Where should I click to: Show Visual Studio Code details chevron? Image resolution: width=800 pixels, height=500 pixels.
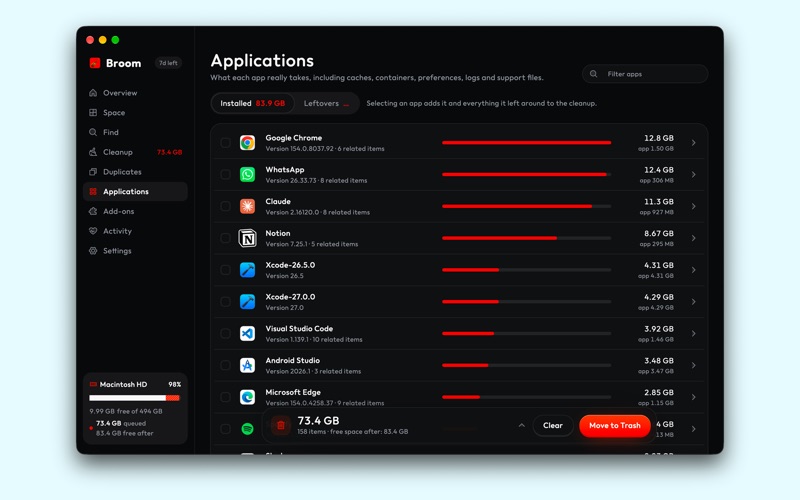pos(693,334)
